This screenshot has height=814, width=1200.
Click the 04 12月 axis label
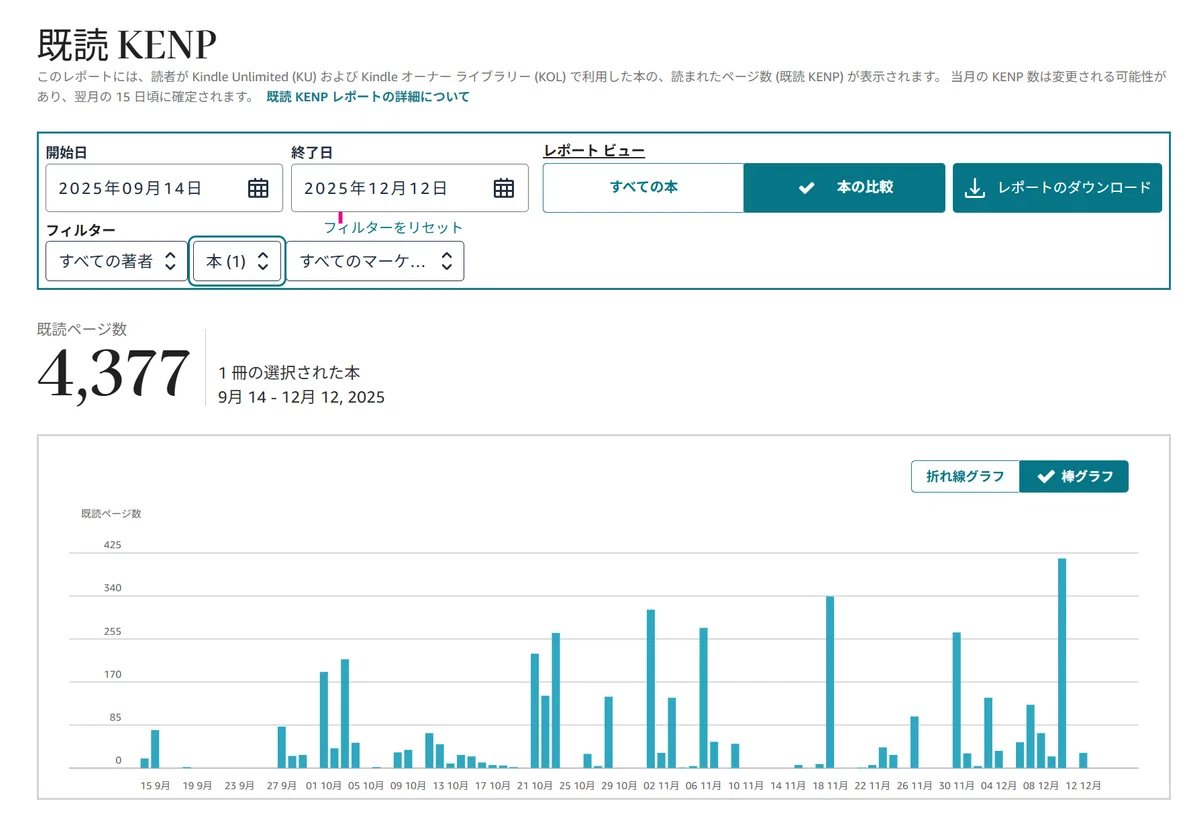[998, 786]
